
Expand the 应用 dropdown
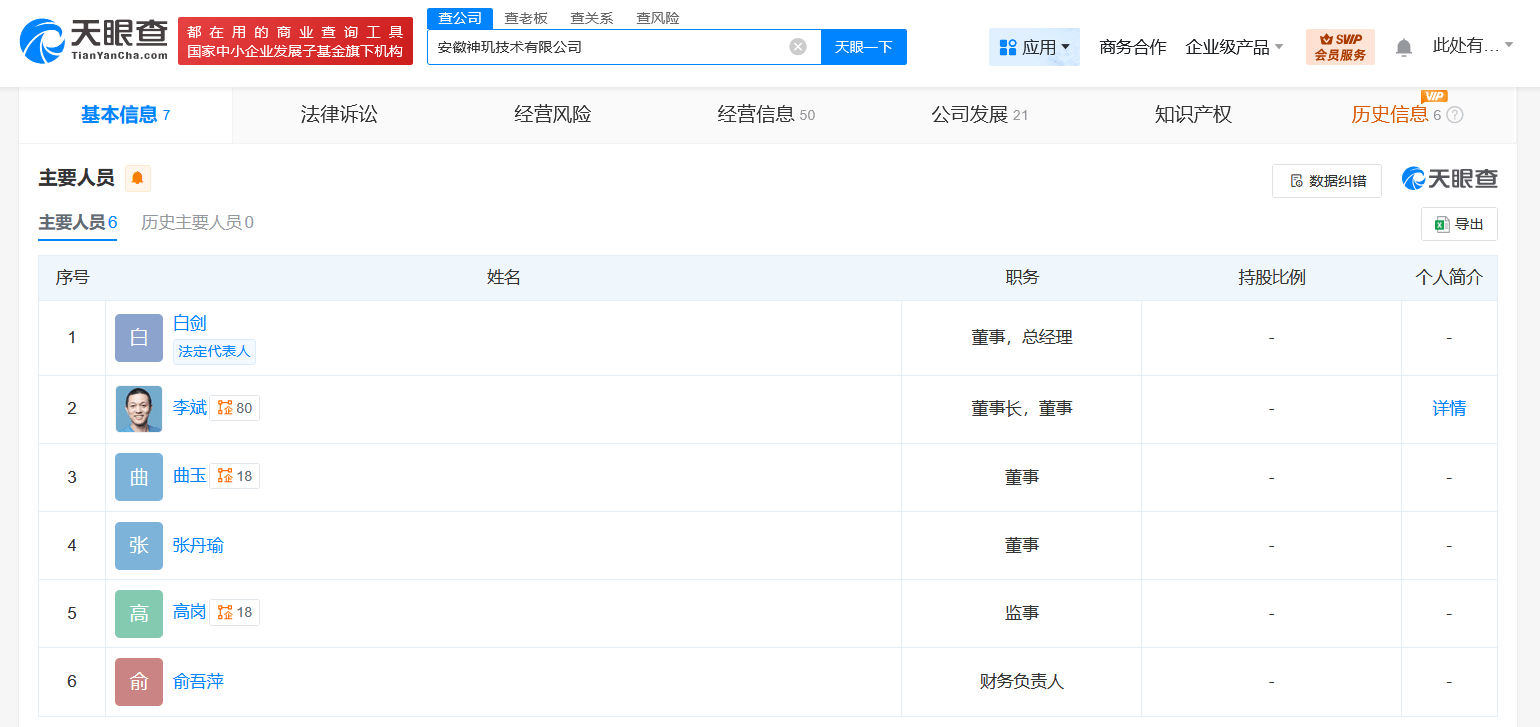(1034, 47)
